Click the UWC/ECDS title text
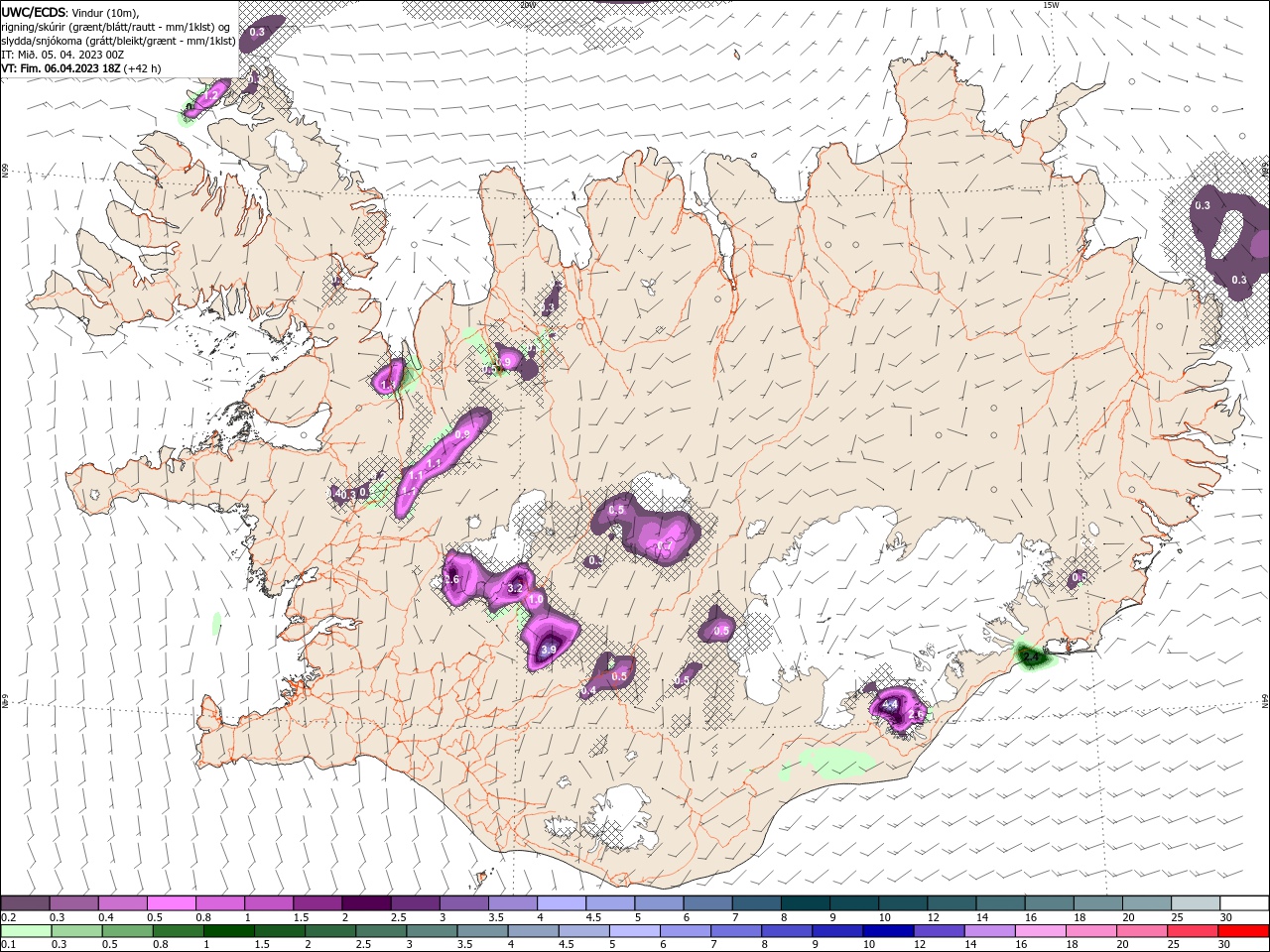This screenshot has width=1270, height=952. (33, 12)
